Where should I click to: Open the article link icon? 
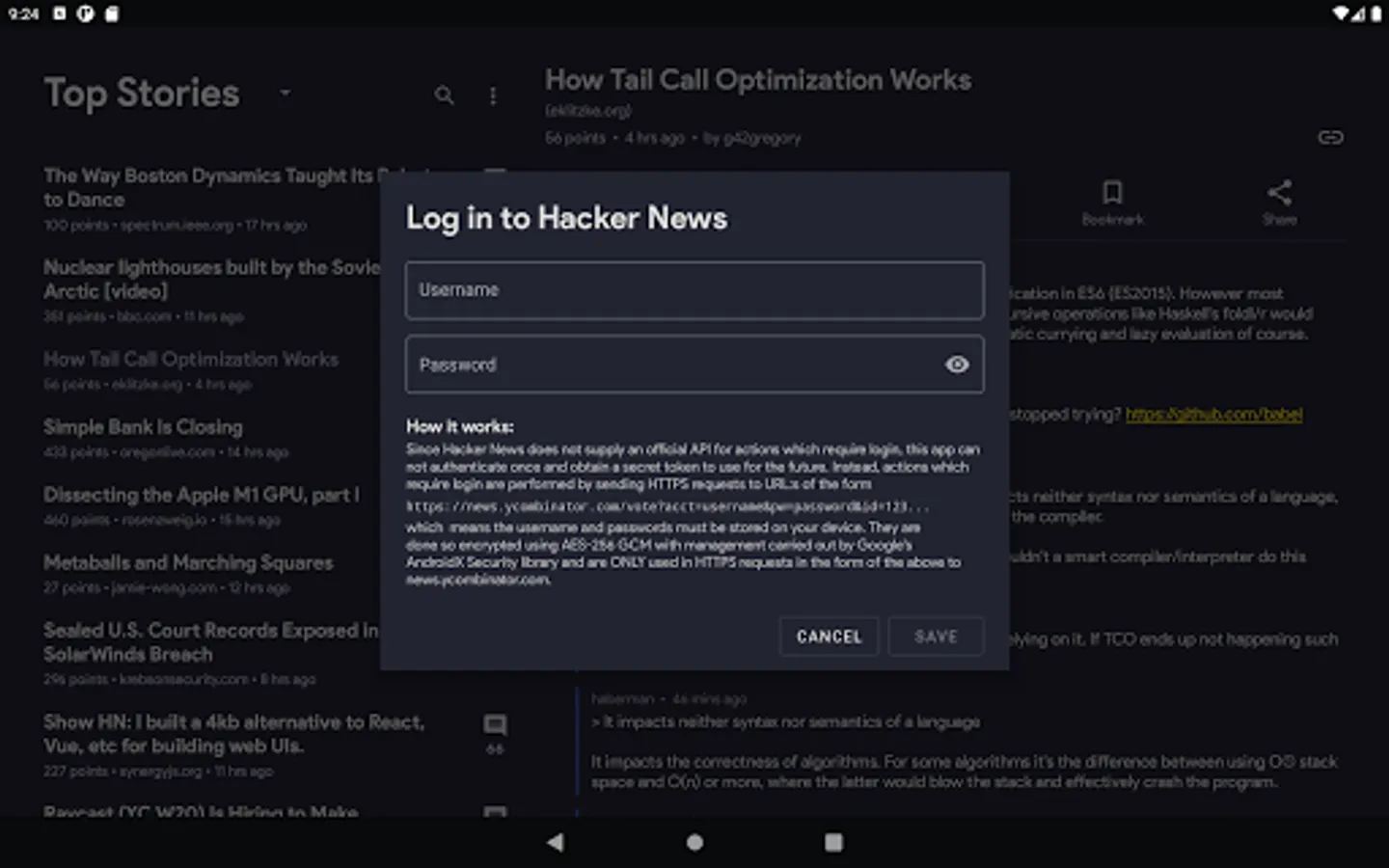click(x=1330, y=137)
